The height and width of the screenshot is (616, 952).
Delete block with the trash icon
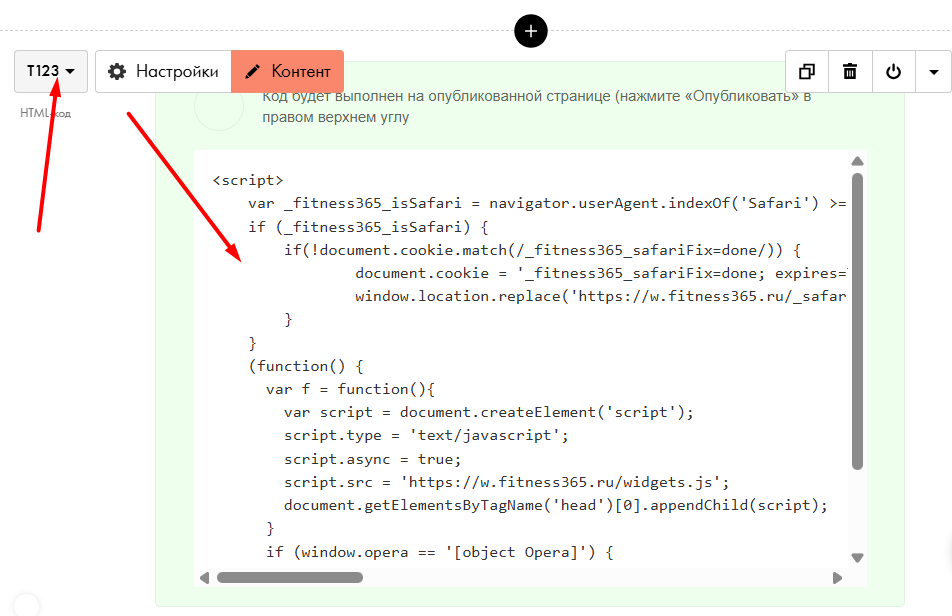(x=850, y=72)
